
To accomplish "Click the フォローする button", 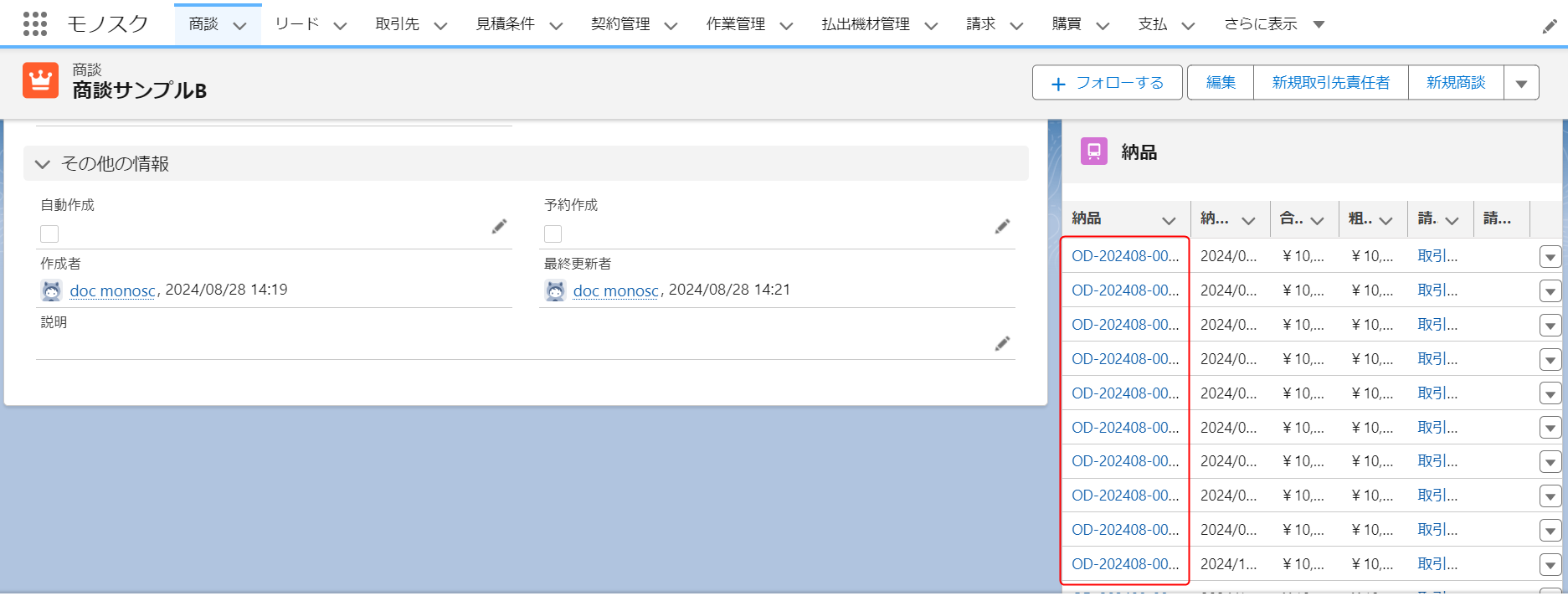I will point(1107,83).
